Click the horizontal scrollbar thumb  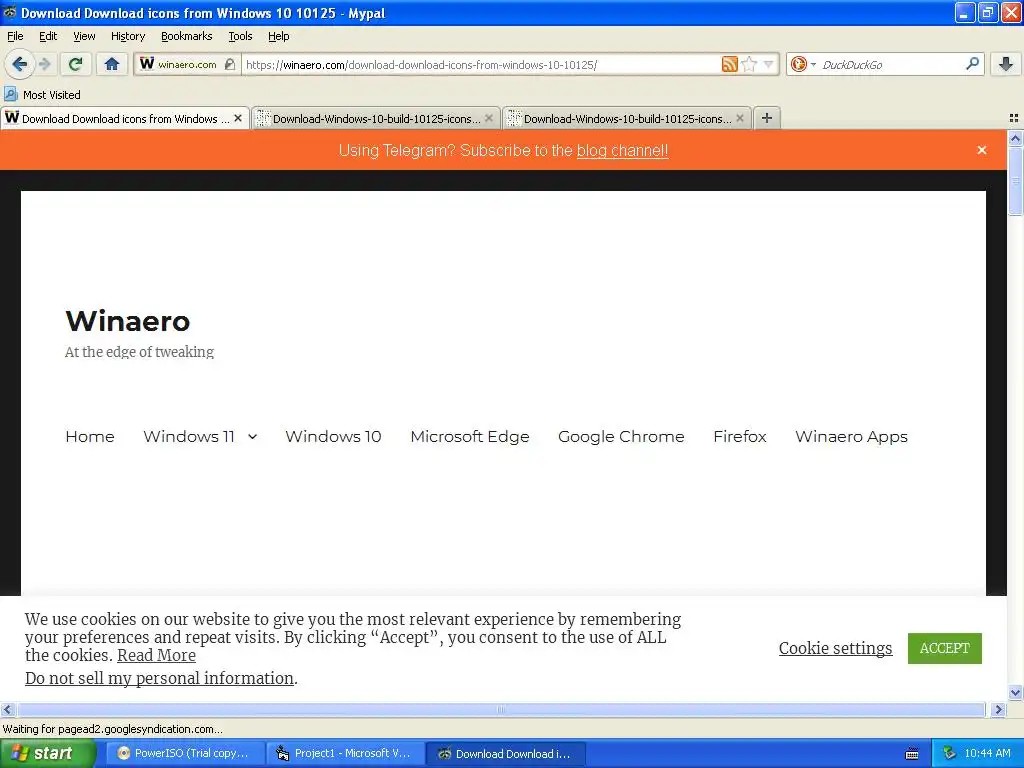tap(501, 709)
